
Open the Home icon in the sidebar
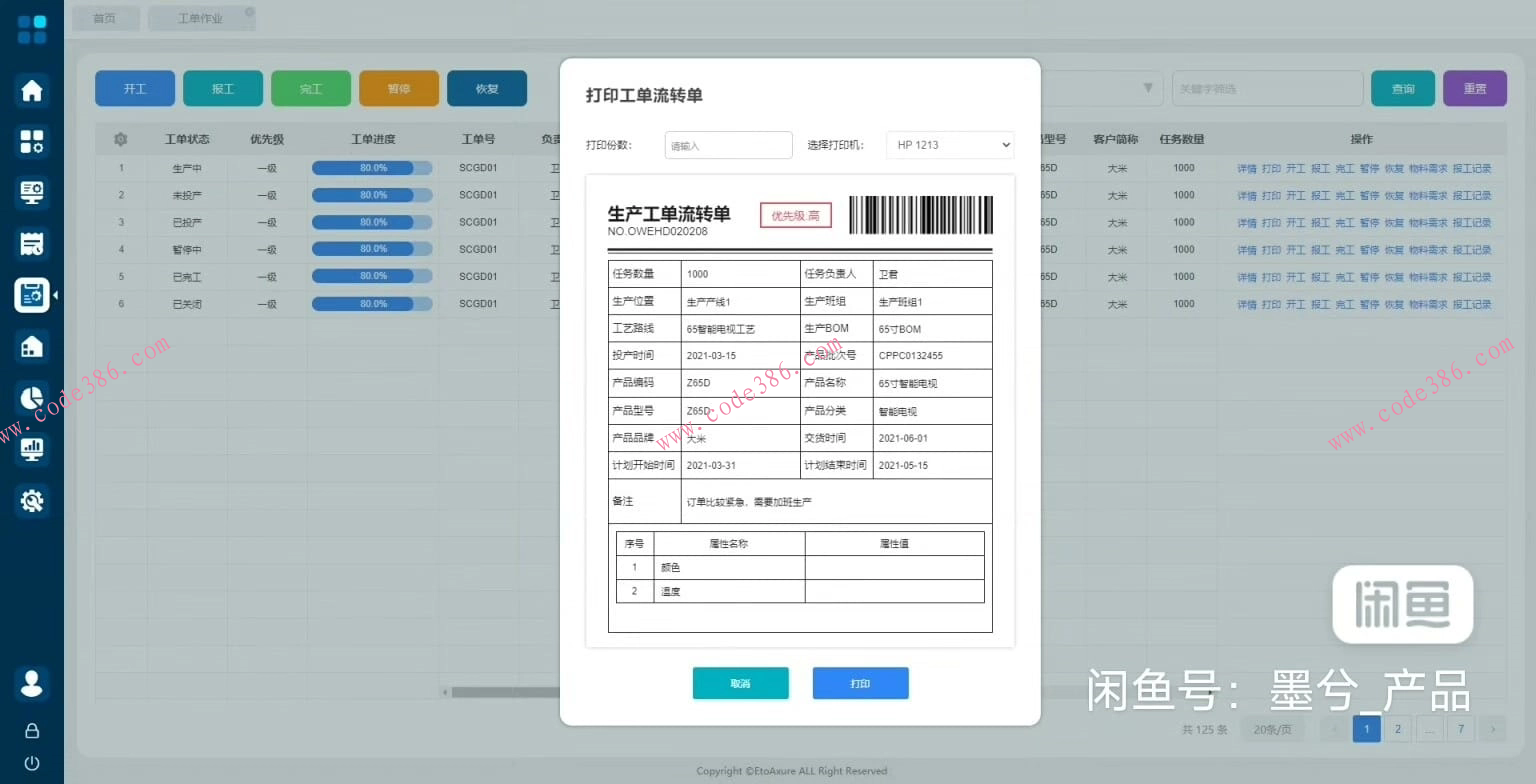[x=32, y=90]
